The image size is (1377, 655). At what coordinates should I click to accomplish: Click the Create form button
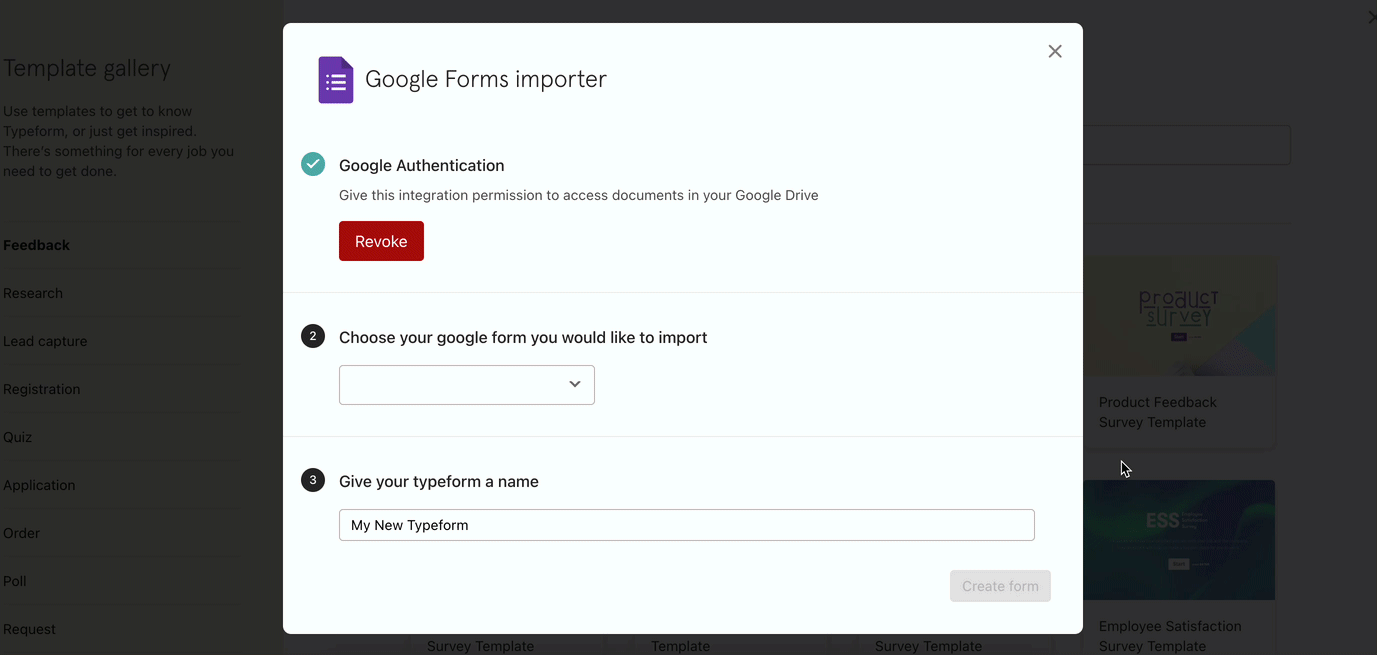click(x=1000, y=586)
